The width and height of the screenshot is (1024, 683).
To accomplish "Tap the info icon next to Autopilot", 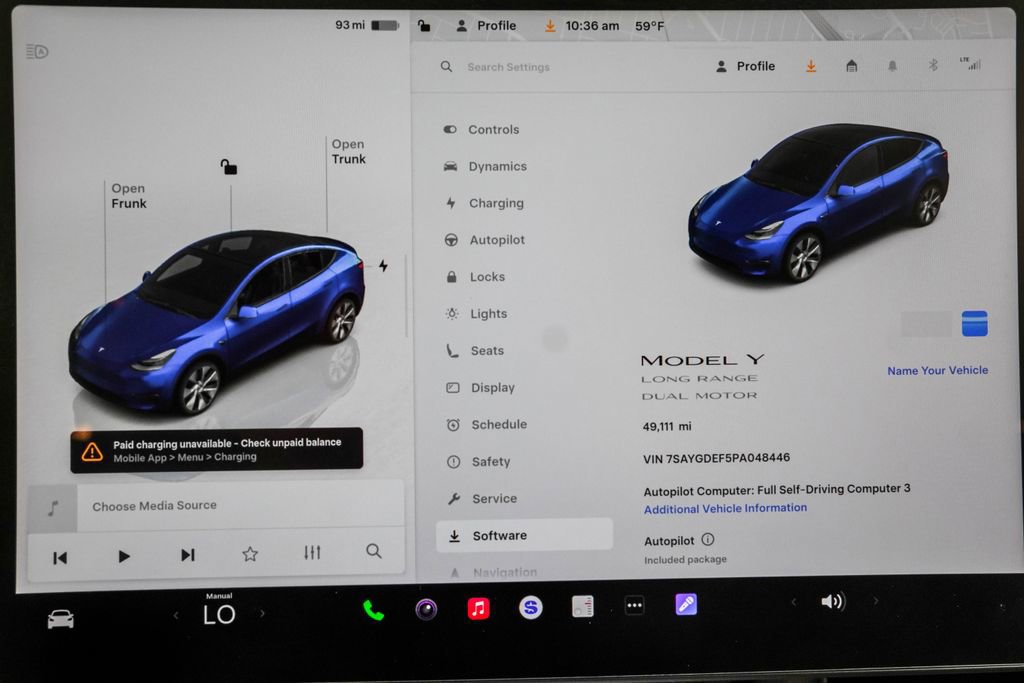I will 708,539.
